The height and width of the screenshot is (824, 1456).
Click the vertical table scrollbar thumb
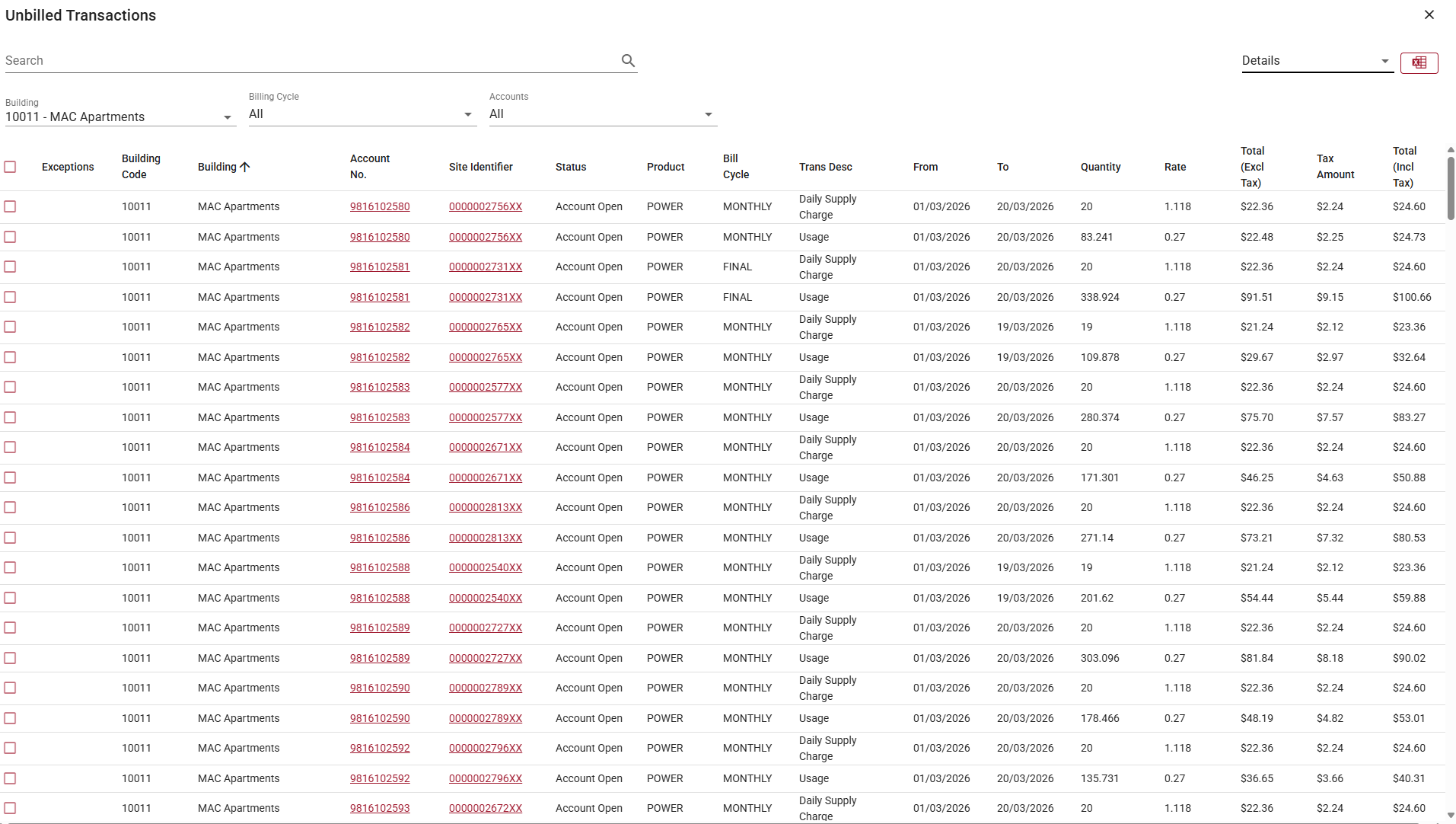click(x=1451, y=189)
